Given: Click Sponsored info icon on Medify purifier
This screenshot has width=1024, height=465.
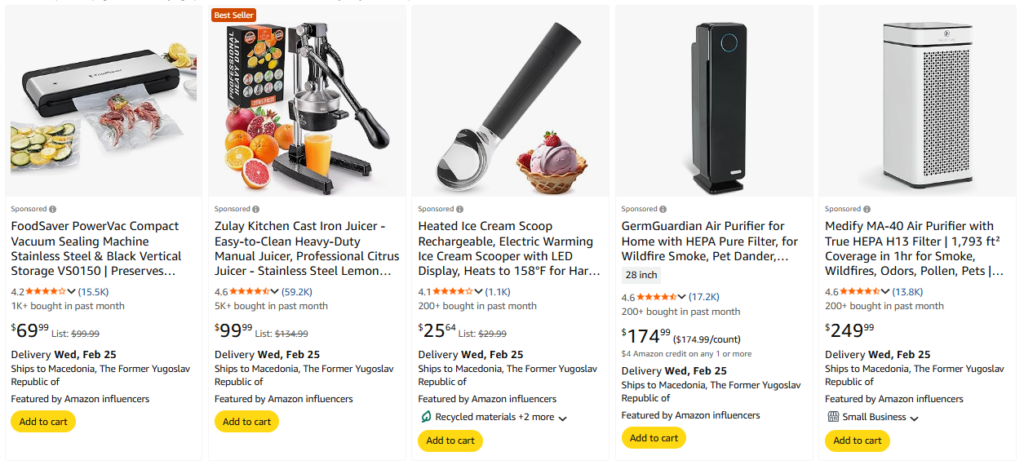Looking at the screenshot, I should click(866, 209).
